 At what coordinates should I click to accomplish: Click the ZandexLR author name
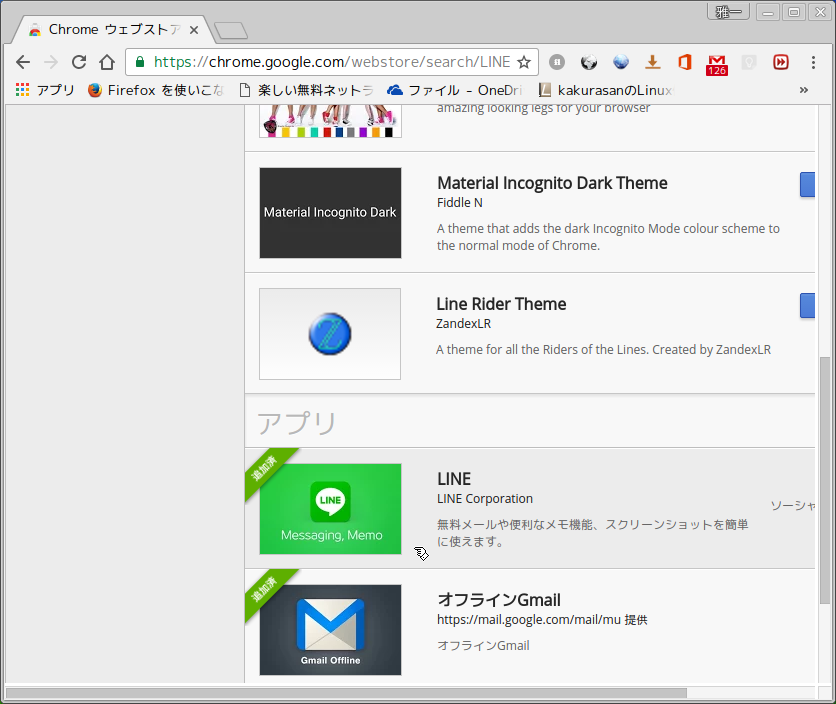463,324
